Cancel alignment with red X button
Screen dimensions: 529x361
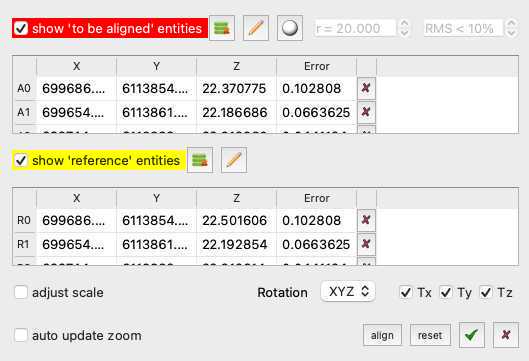(x=506, y=335)
